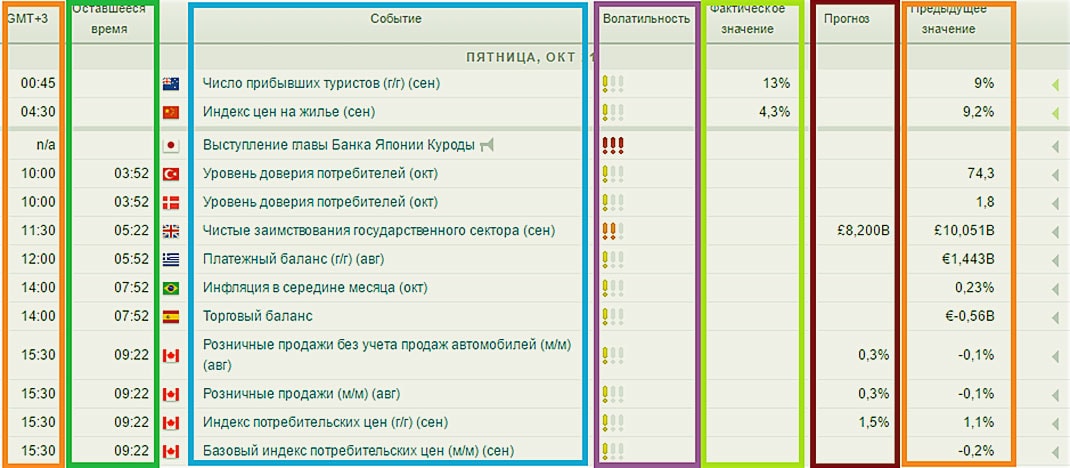Click the megaphone icon beside the Kuroda speech

point(487,146)
